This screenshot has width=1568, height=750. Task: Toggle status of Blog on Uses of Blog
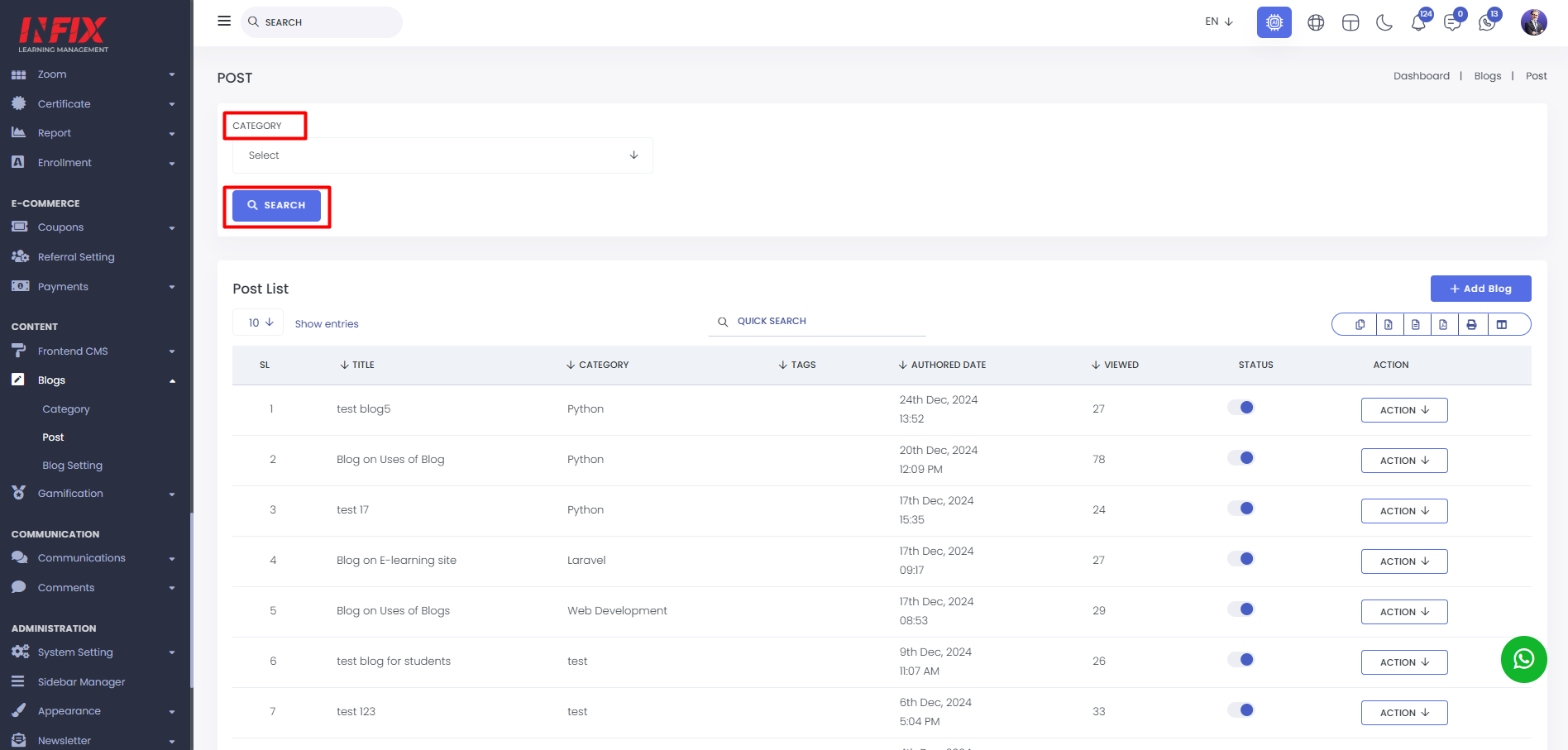click(1241, 458)
